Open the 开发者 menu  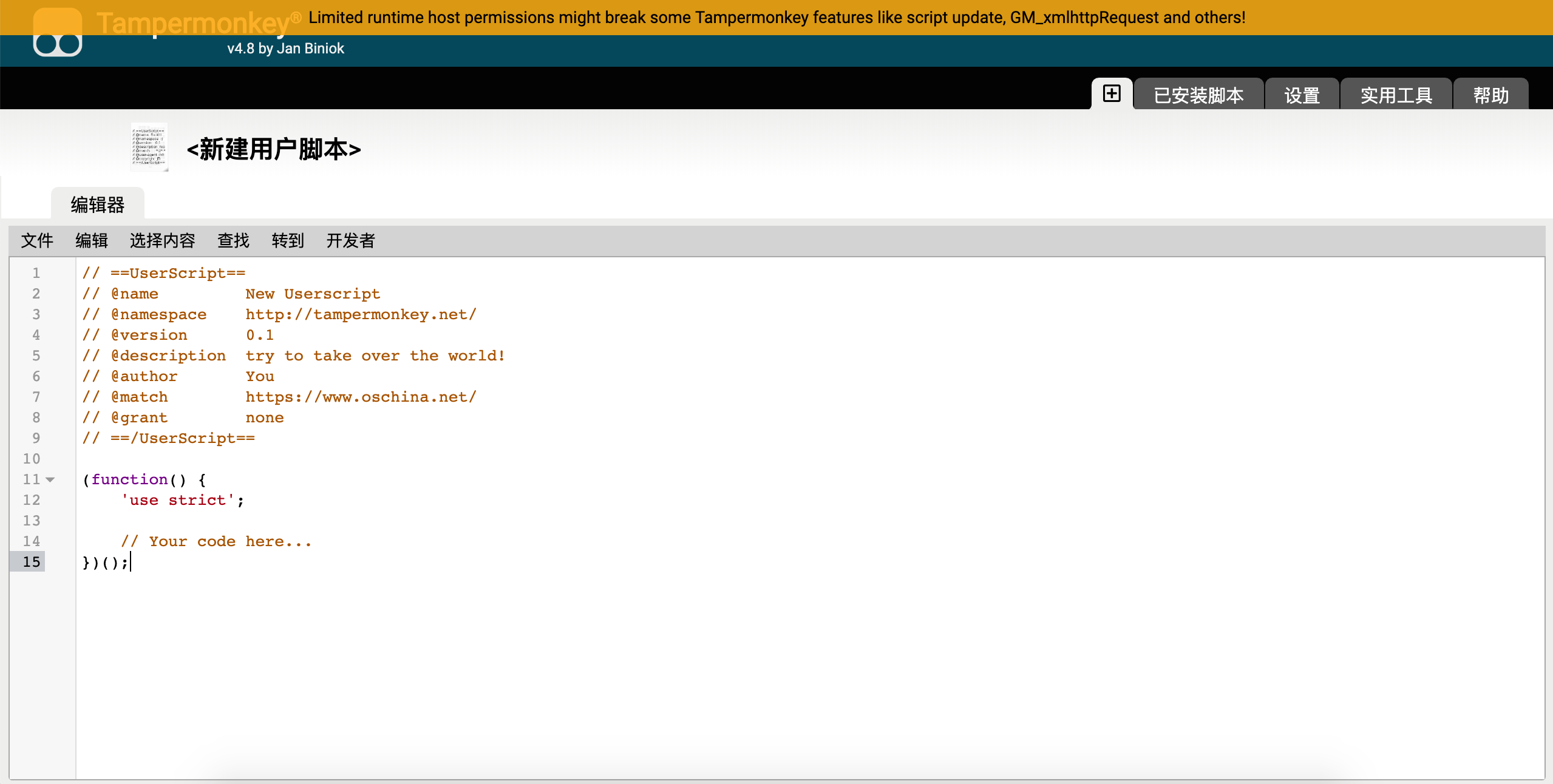[x=350, y=241]
